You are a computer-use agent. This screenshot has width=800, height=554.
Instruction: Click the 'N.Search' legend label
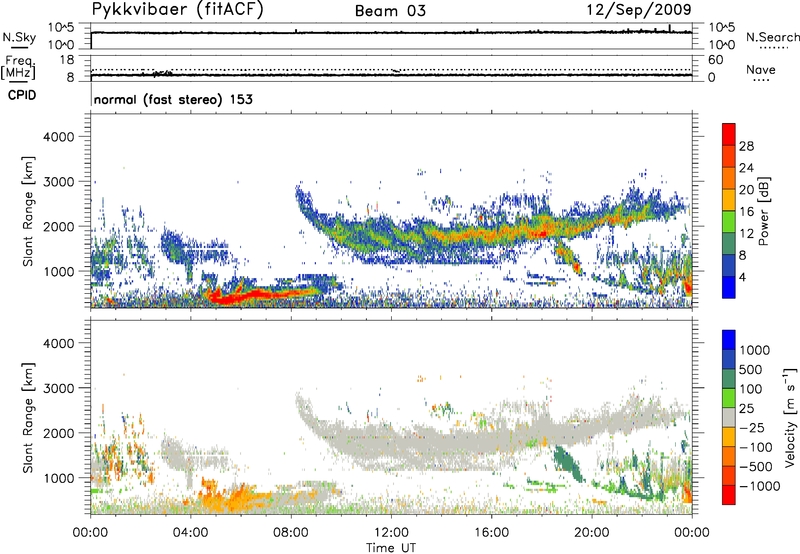[773, 37]
